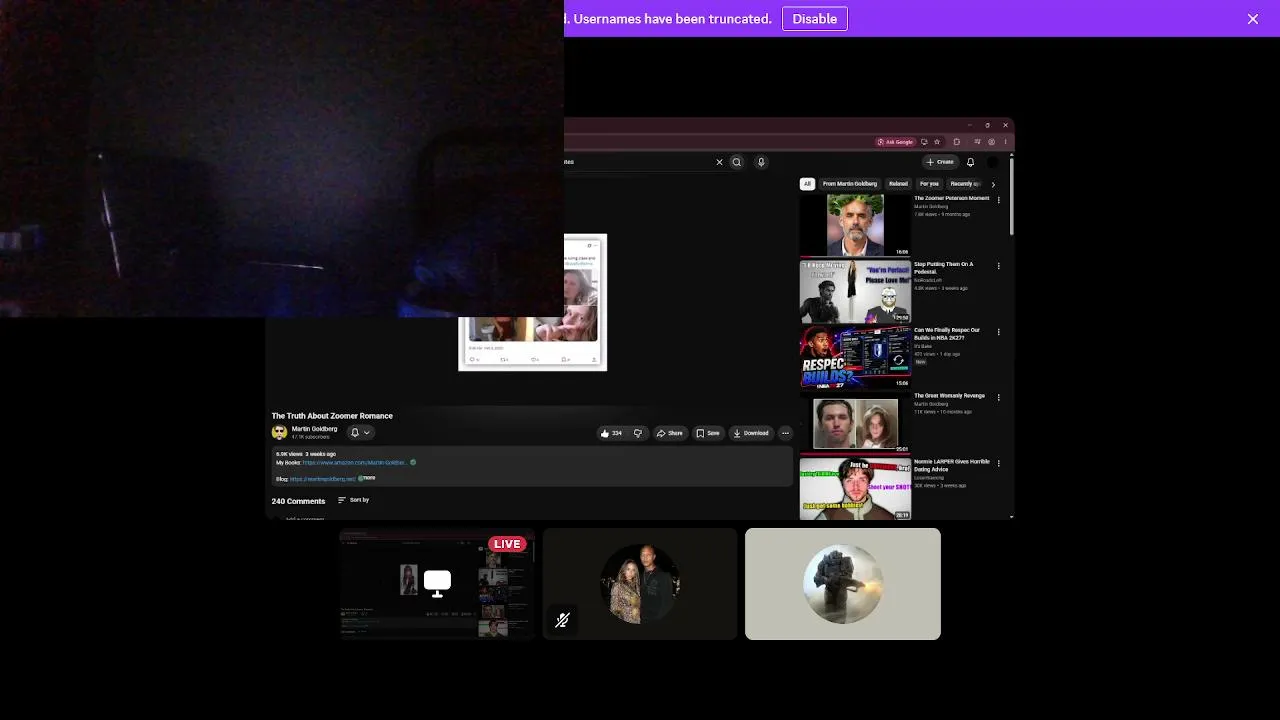Open The Zoomer Peterson Moment thumbnail

[855, 225]
